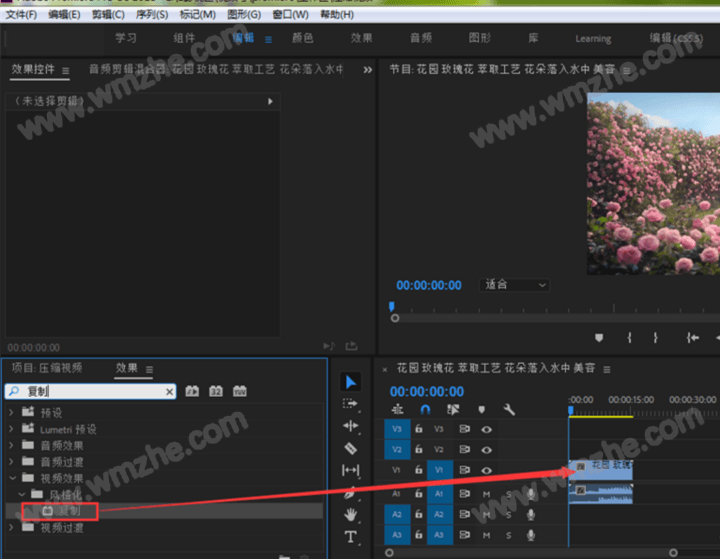Toggle timeline snapping magnet icon
This screenshot has width=720, height=559.
pyautogui.click(x=425, y=409)
